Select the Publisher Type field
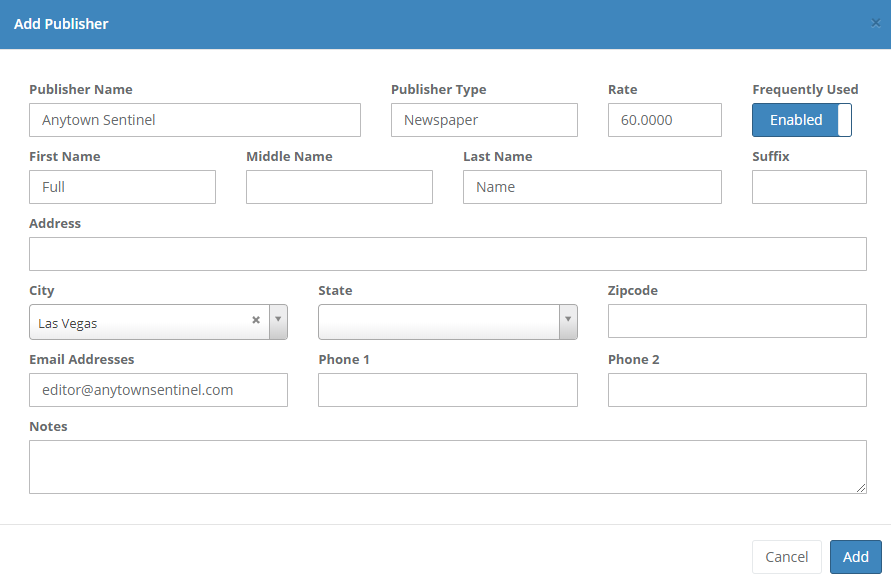This screenshot has width=891, height=586. coord(484,119)
